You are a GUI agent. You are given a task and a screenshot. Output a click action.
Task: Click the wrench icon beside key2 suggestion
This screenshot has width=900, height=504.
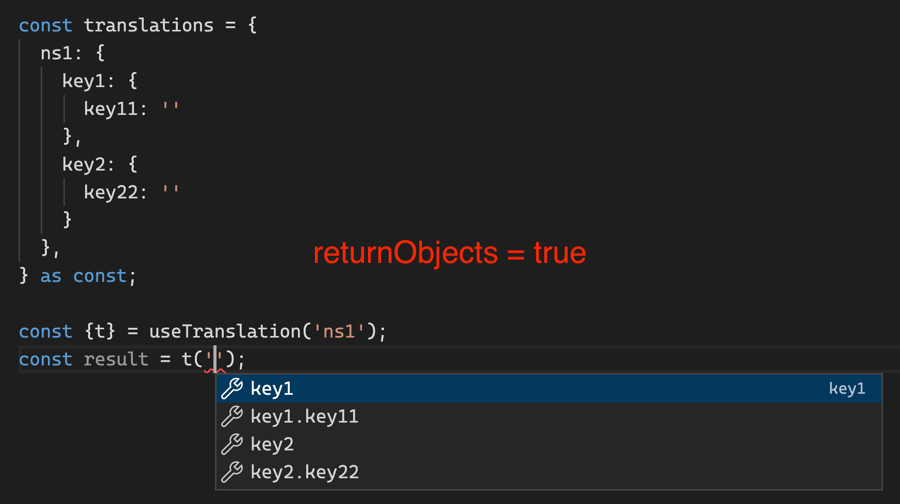coord(232,444)
